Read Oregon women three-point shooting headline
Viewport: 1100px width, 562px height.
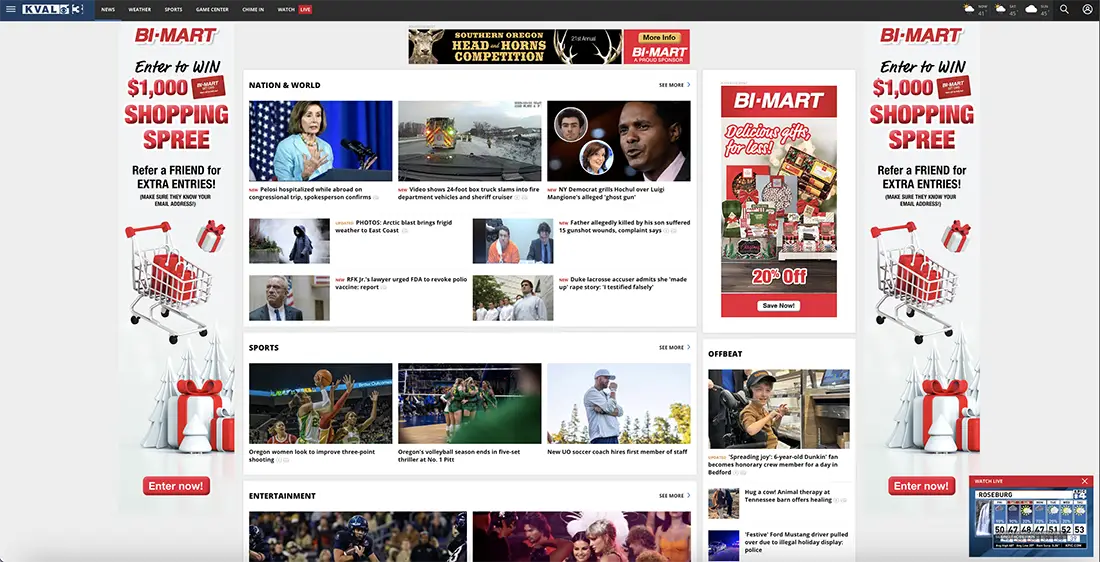(x=312, y=455)
